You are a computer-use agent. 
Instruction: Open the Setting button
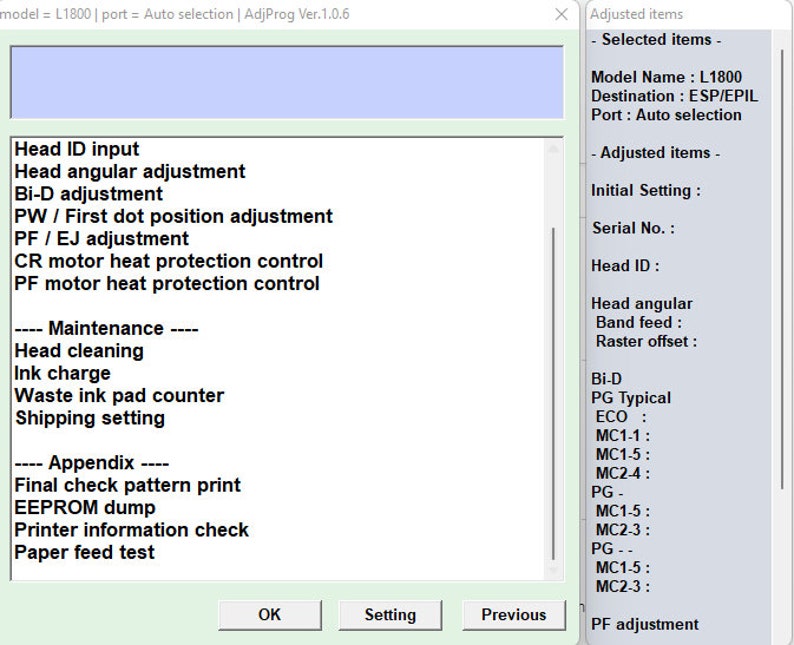(x=390, y=615)
